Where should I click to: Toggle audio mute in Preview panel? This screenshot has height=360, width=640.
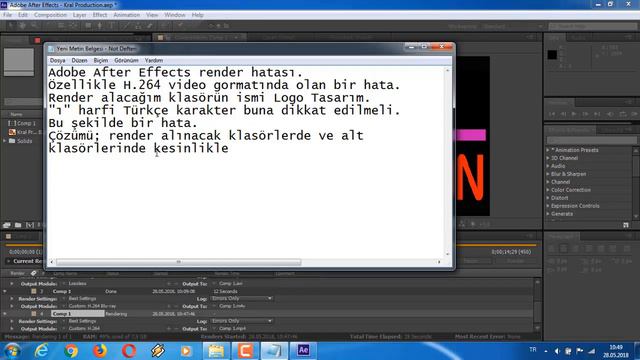[x=611, y=114]
